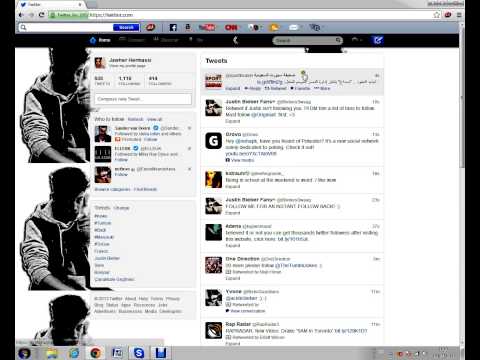The image size is (480, 360).
Task: Go to Twitter Home in the navigation bar
Action: [x=100, y=40]
